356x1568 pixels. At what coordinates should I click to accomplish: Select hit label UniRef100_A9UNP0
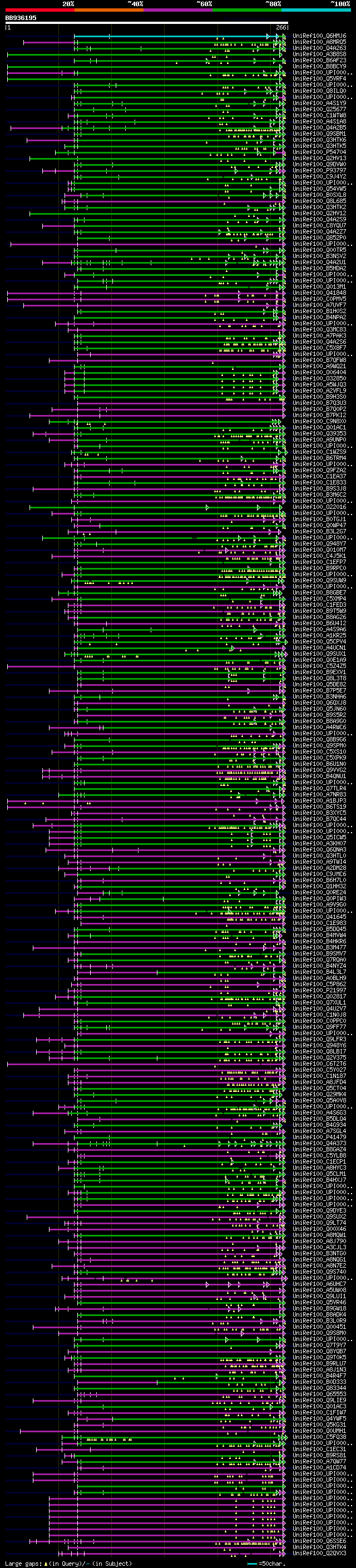coord(319,439)
